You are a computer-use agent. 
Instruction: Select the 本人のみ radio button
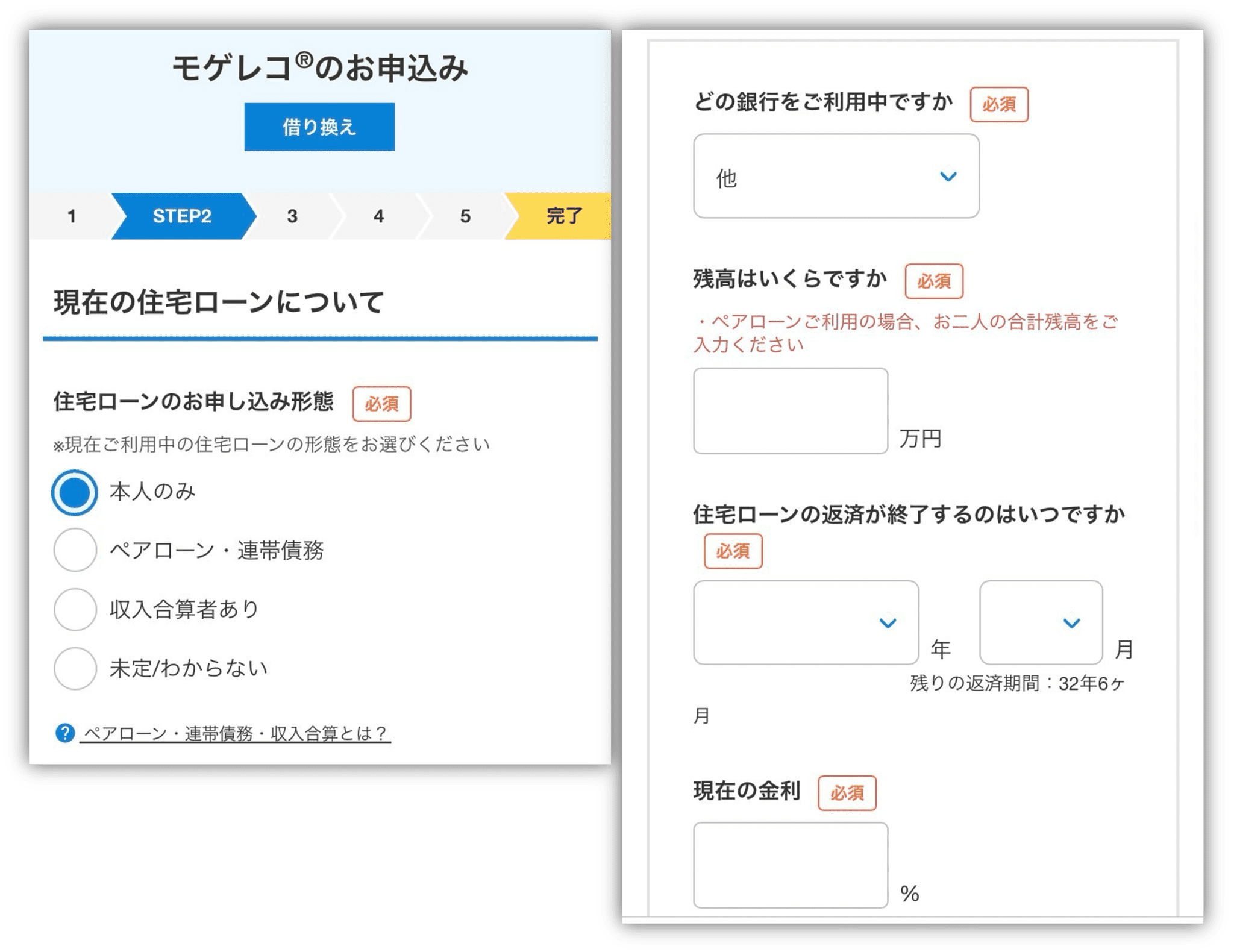(x=74, y=492)
